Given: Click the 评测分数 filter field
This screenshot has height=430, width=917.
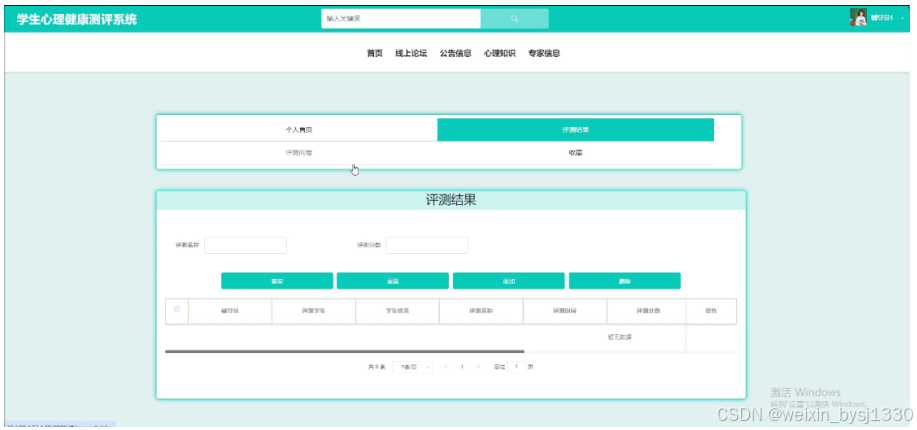Looking at the screenshot, I should pos(427,245).
